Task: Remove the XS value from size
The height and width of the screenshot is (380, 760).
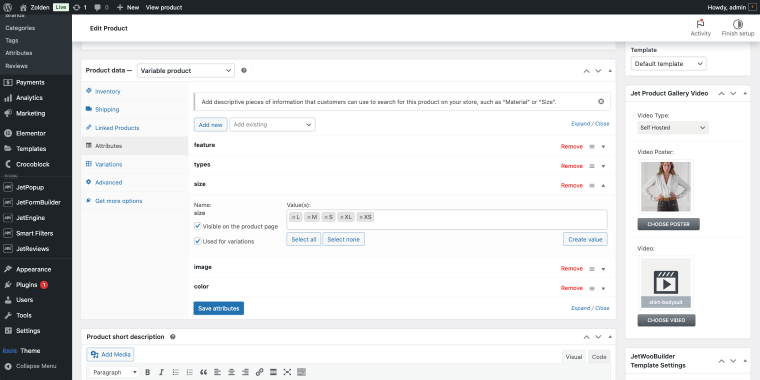Action: pos(360,217)
